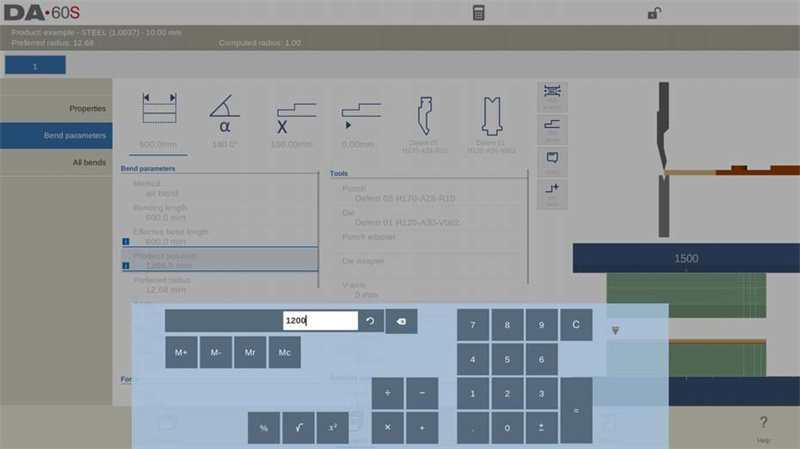
Task: Click the Mc memory clear button
Action: [284, 352]
